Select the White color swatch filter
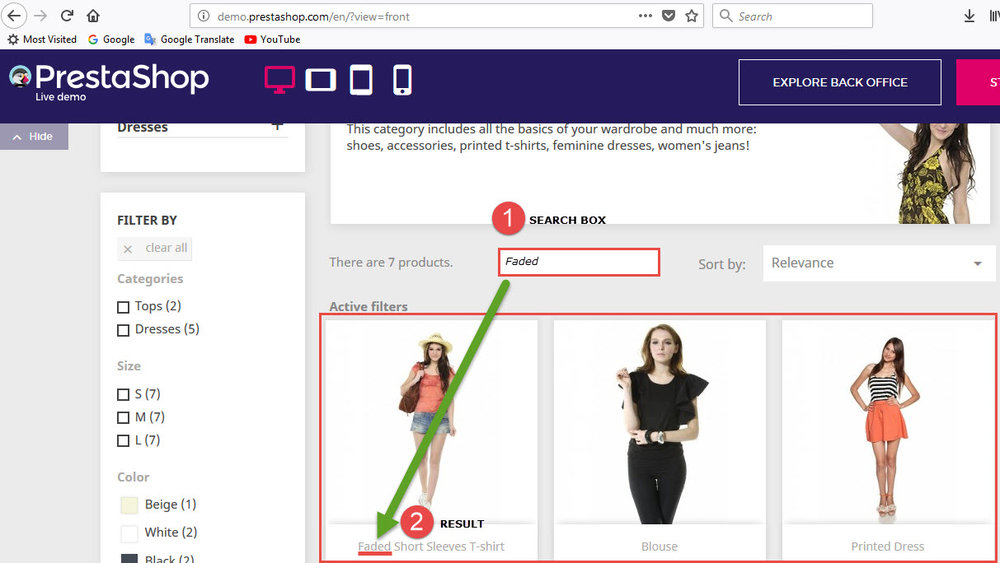 pyautogui.click(x=129, y=532)
